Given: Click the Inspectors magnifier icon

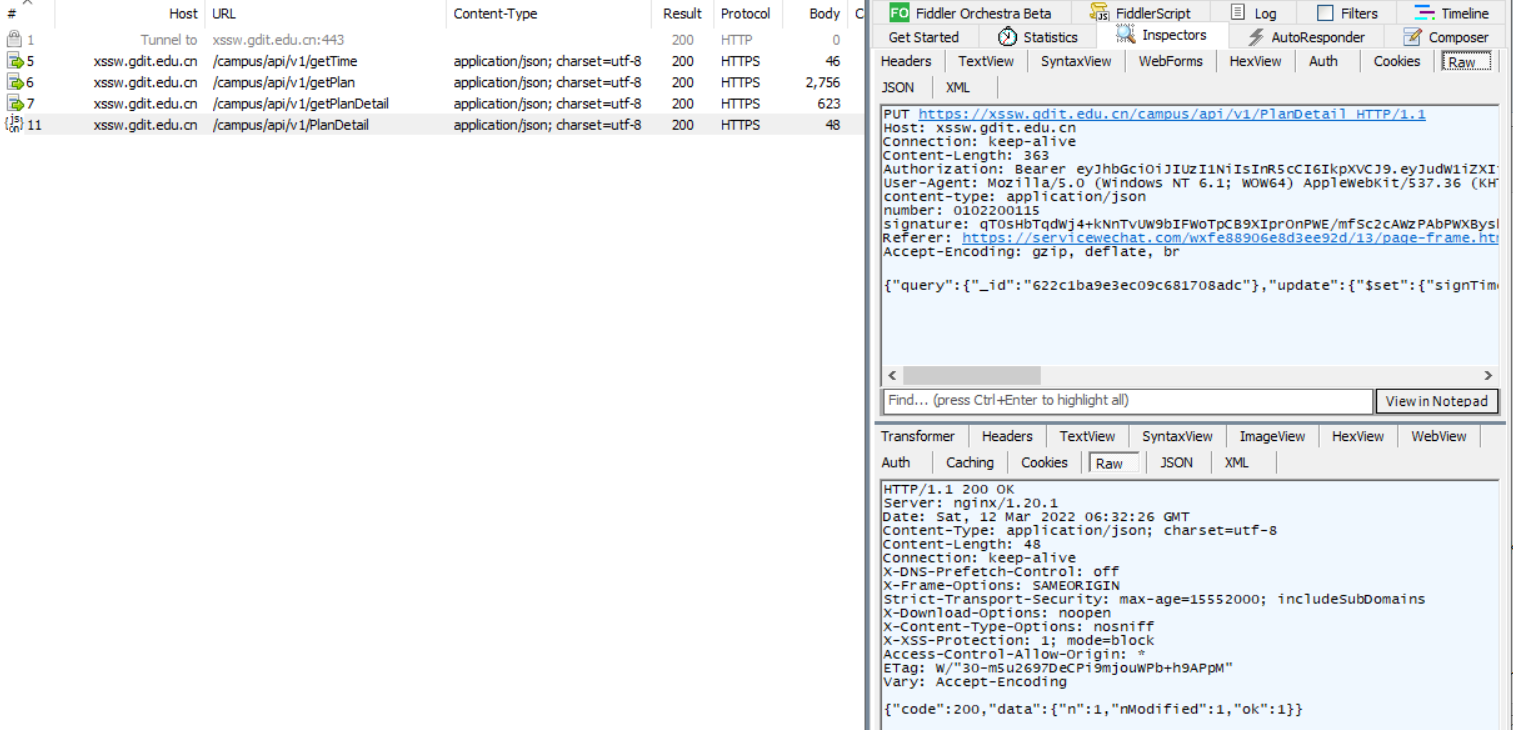Looking at the screenshot, I should [x=1125, y=35].
